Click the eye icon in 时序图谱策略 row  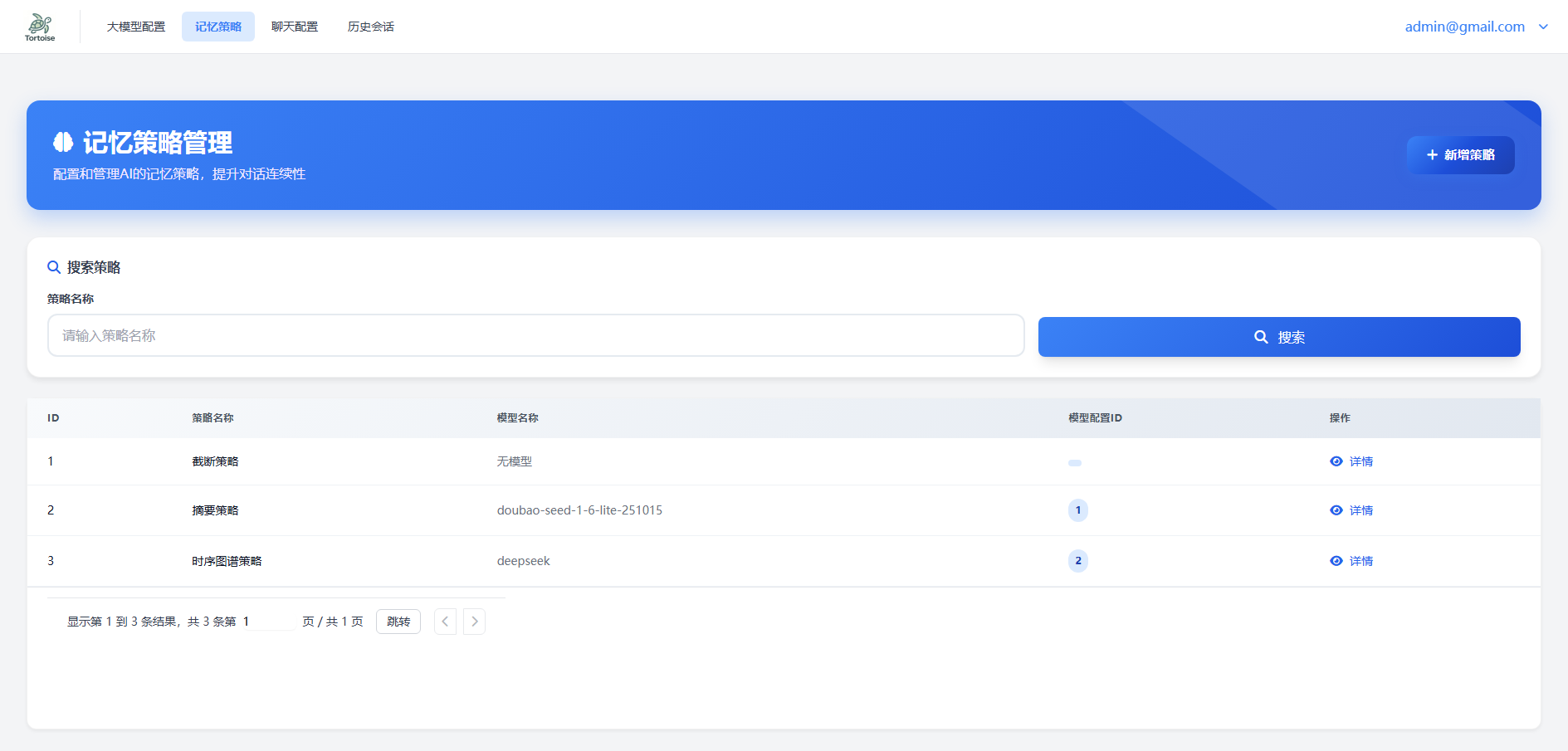pyautogui.click(x=1336, y=561)
